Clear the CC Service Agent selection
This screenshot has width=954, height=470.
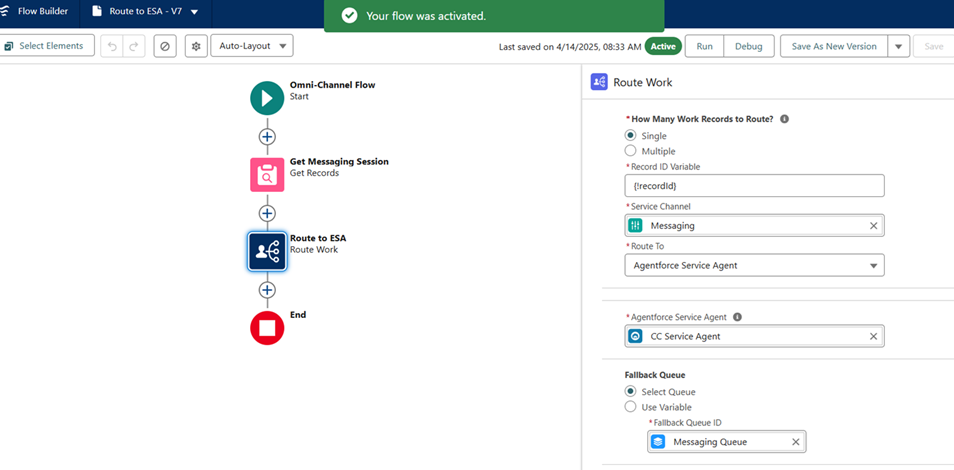pyautogui.click(x=874, y=336)
